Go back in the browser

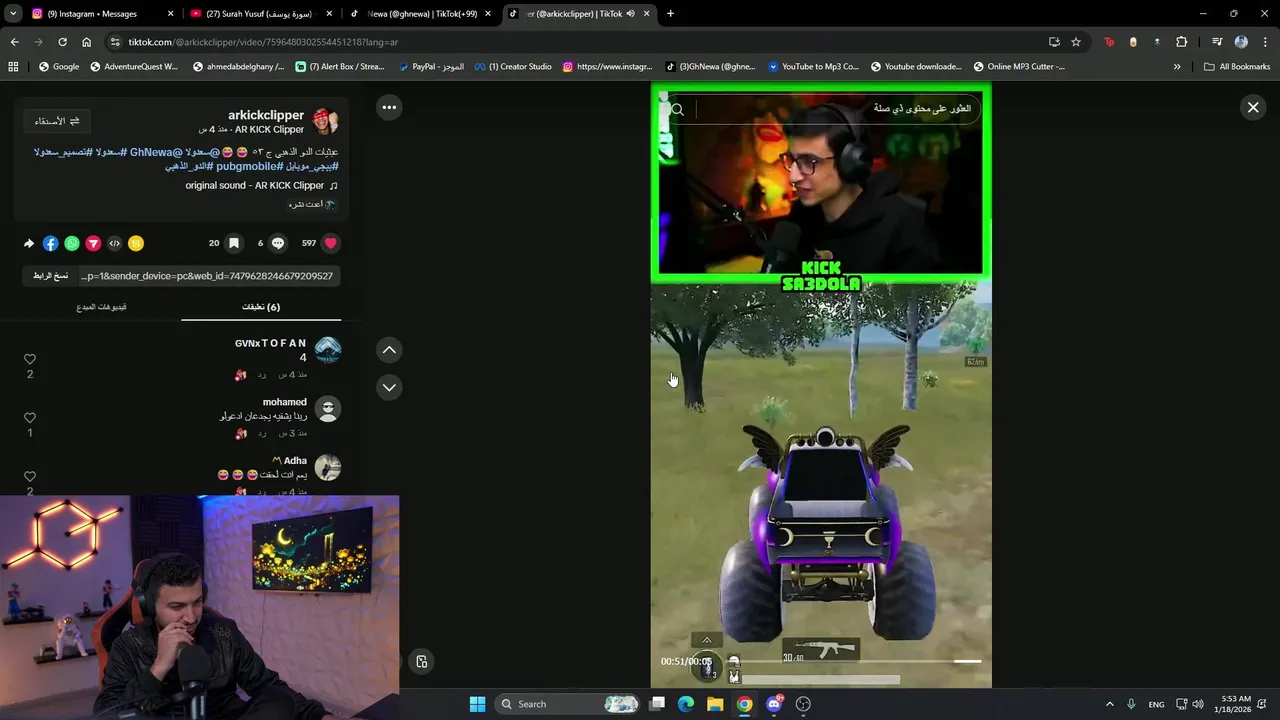[14, 42]
